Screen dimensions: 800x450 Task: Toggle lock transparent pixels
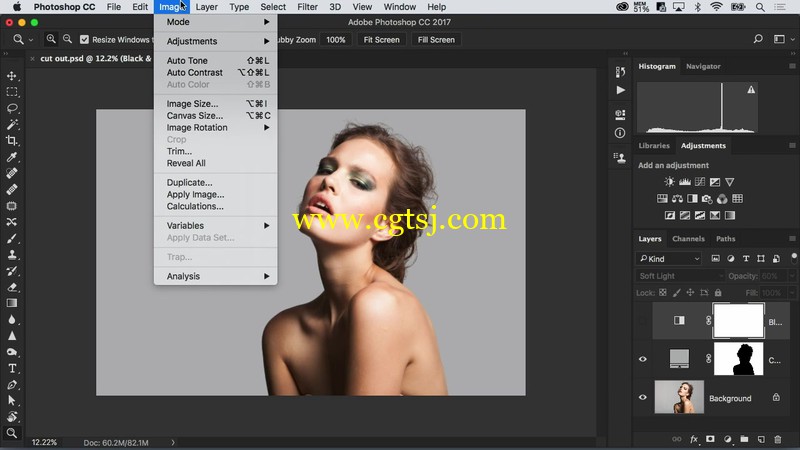[663, 293]
